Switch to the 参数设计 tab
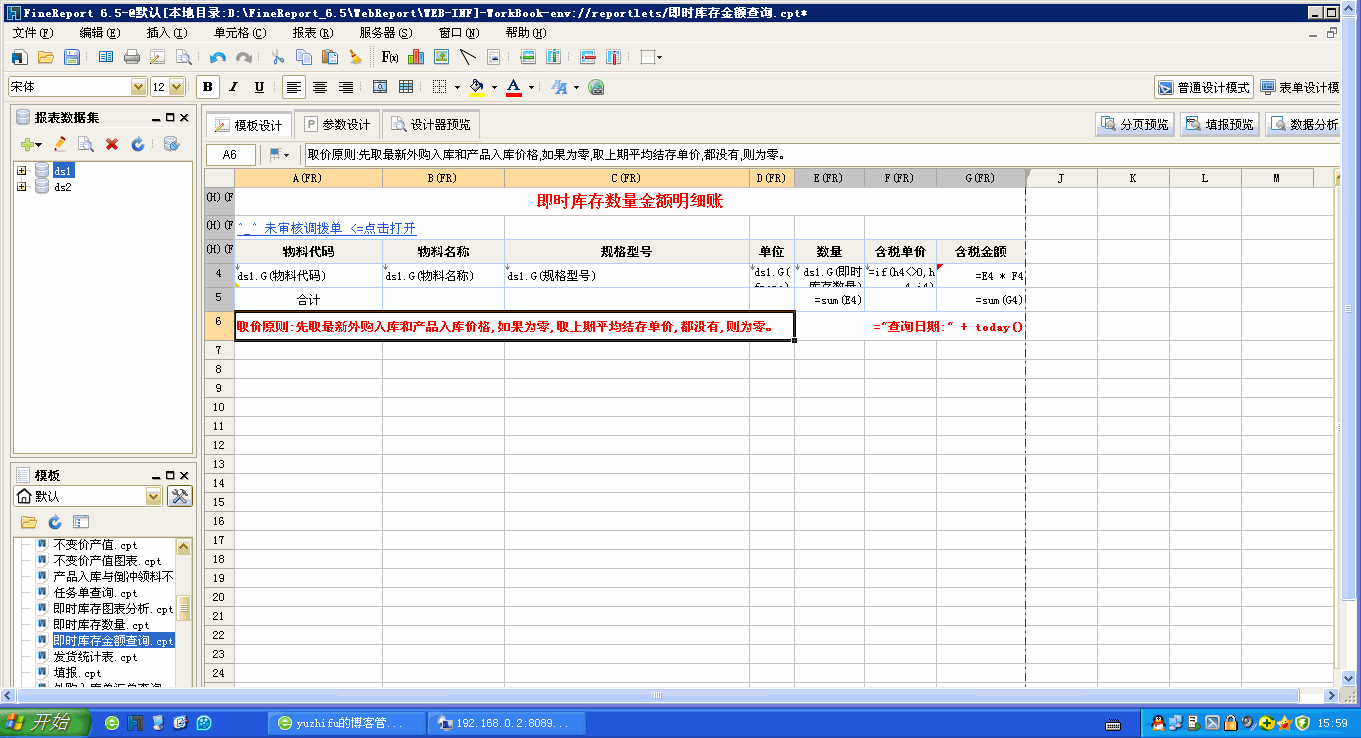The width and height of the screenshot is (1361, 738). pos(337,125)
